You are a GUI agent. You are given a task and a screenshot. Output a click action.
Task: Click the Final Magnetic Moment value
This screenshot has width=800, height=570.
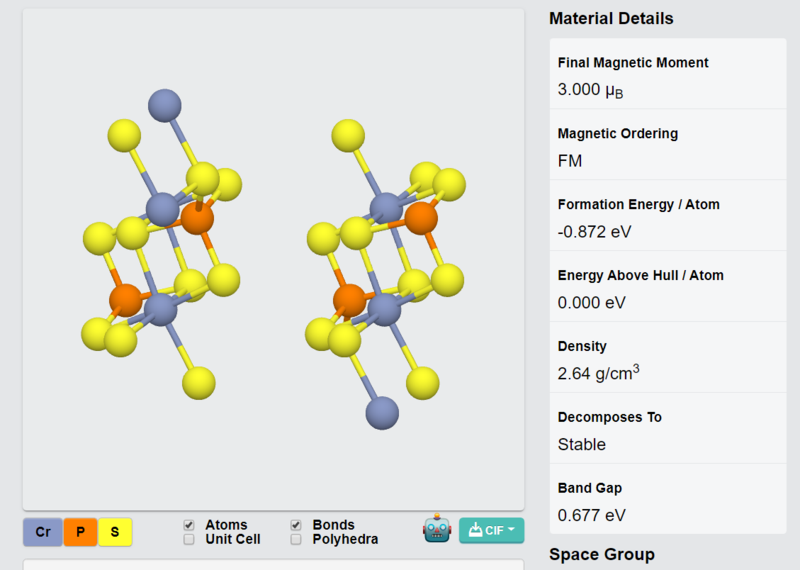point(590,90)
